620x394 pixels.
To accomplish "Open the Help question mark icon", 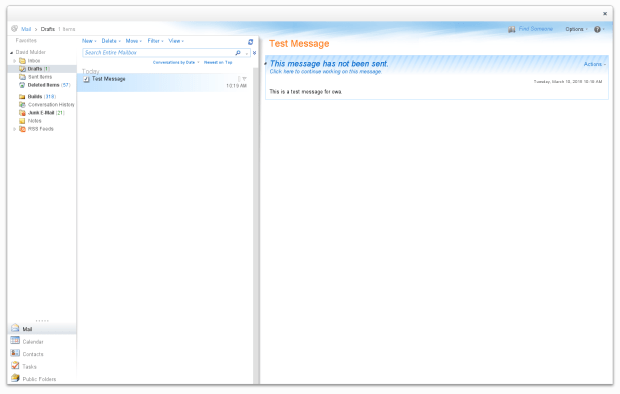I will [597, 29].
